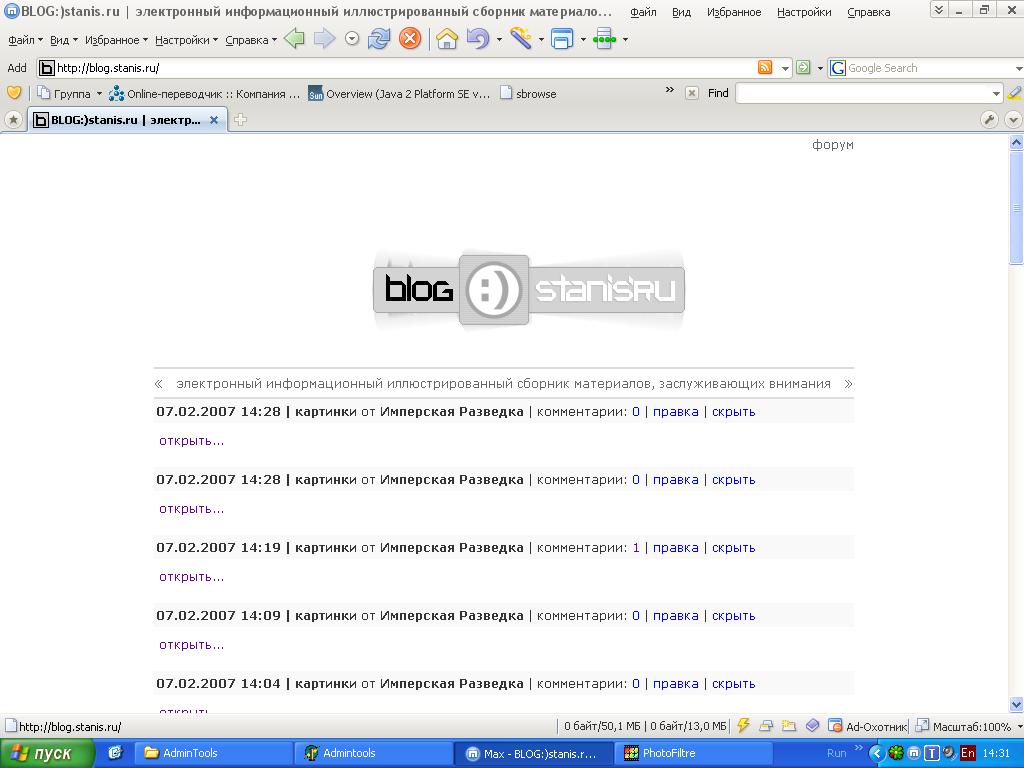Open the Избранное menu in toolbar
The width and height of the screenshot is (1024, 768).
(x=116, y=40)
